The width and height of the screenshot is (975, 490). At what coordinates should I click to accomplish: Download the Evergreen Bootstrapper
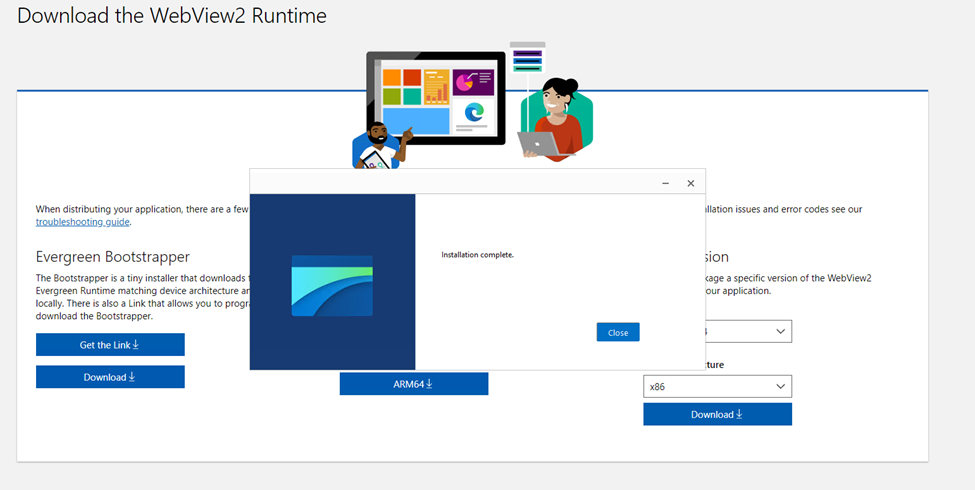[x=110, y=377]
